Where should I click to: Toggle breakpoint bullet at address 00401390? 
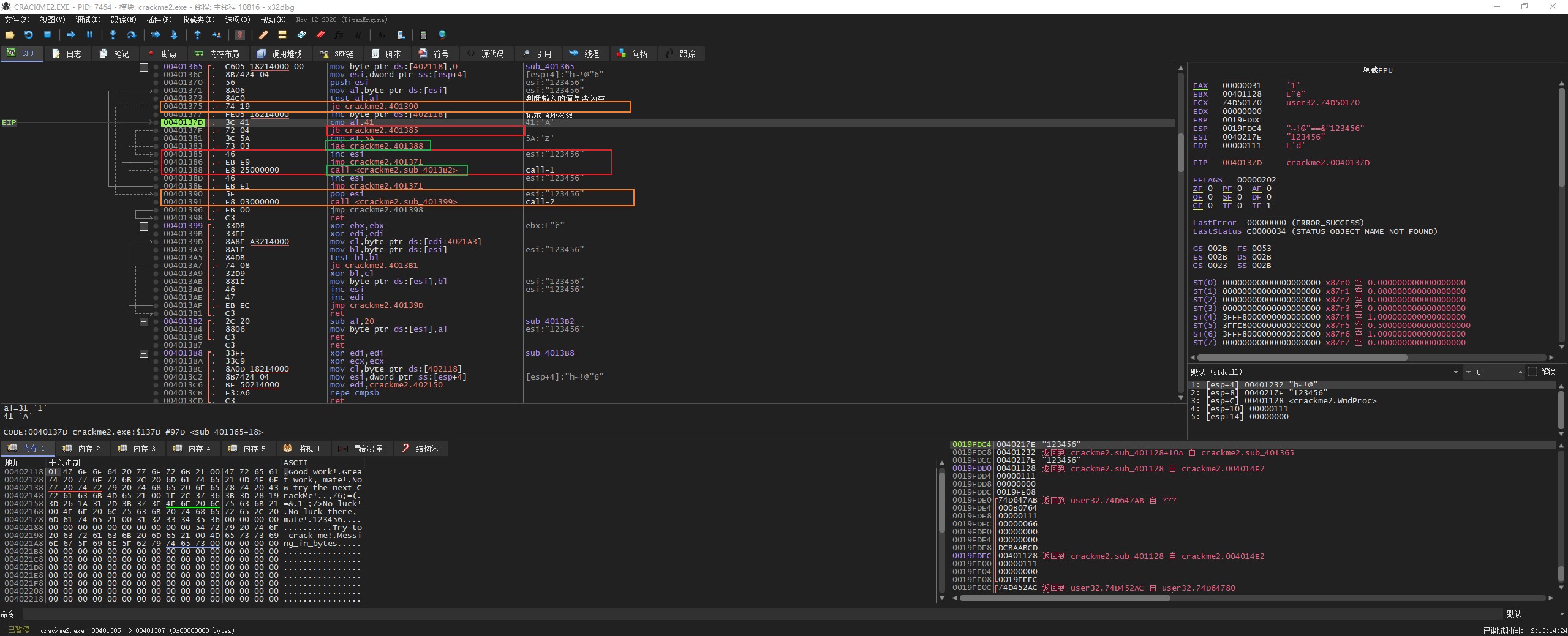pyautogui.click(x=156, y=194)
